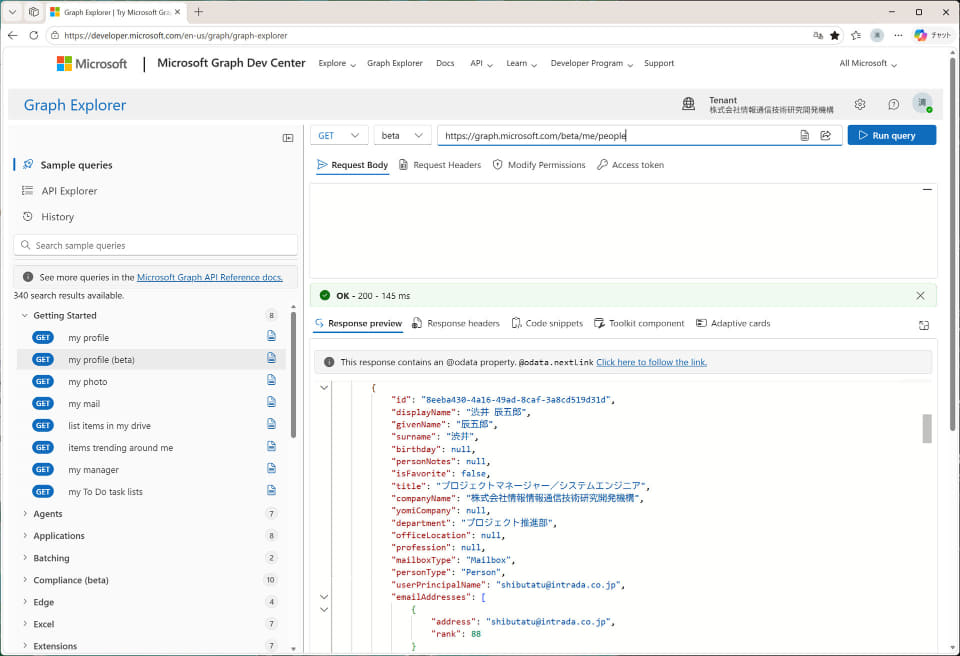Open docs icon for items trending around me

click(271, 446)
